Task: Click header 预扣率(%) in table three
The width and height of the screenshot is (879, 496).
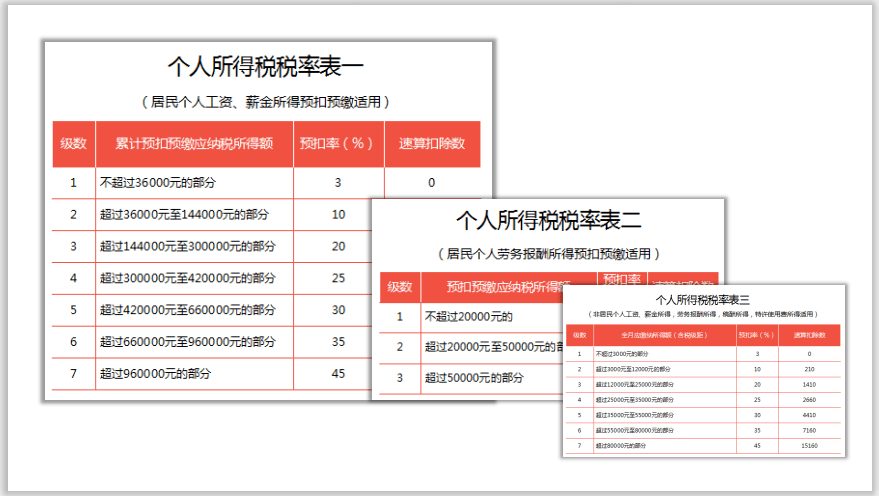Action: [x=756, y=335]
